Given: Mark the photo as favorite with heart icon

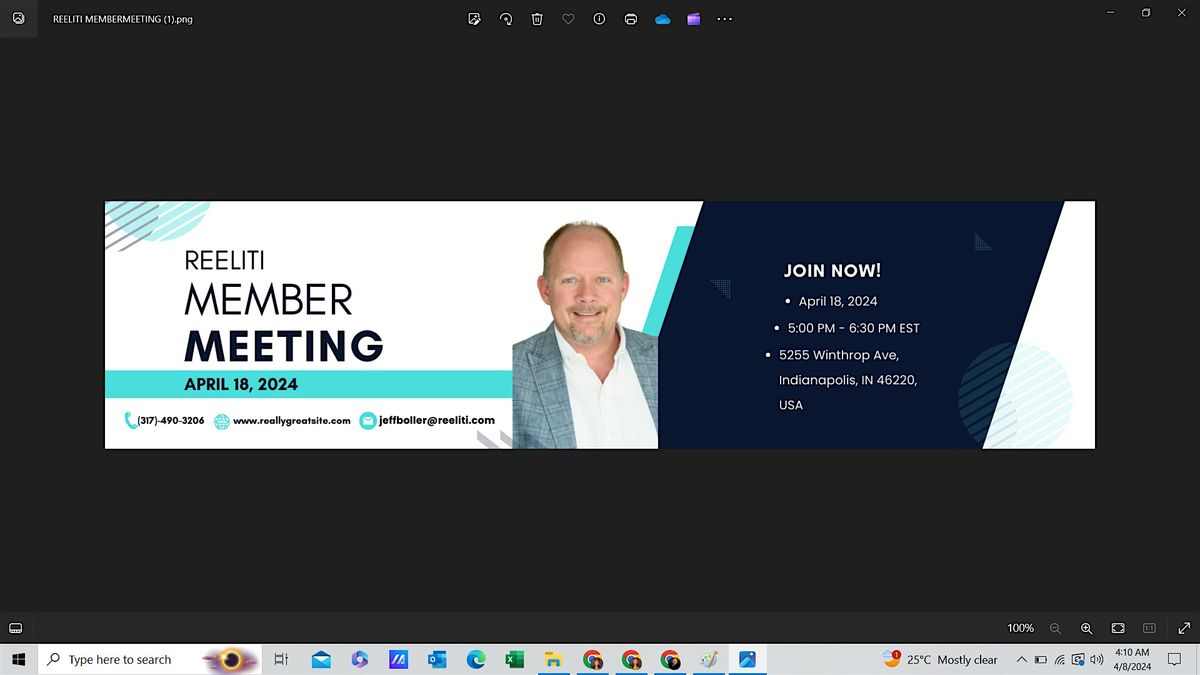Looking at the screenshot, I should pos(568,19).
